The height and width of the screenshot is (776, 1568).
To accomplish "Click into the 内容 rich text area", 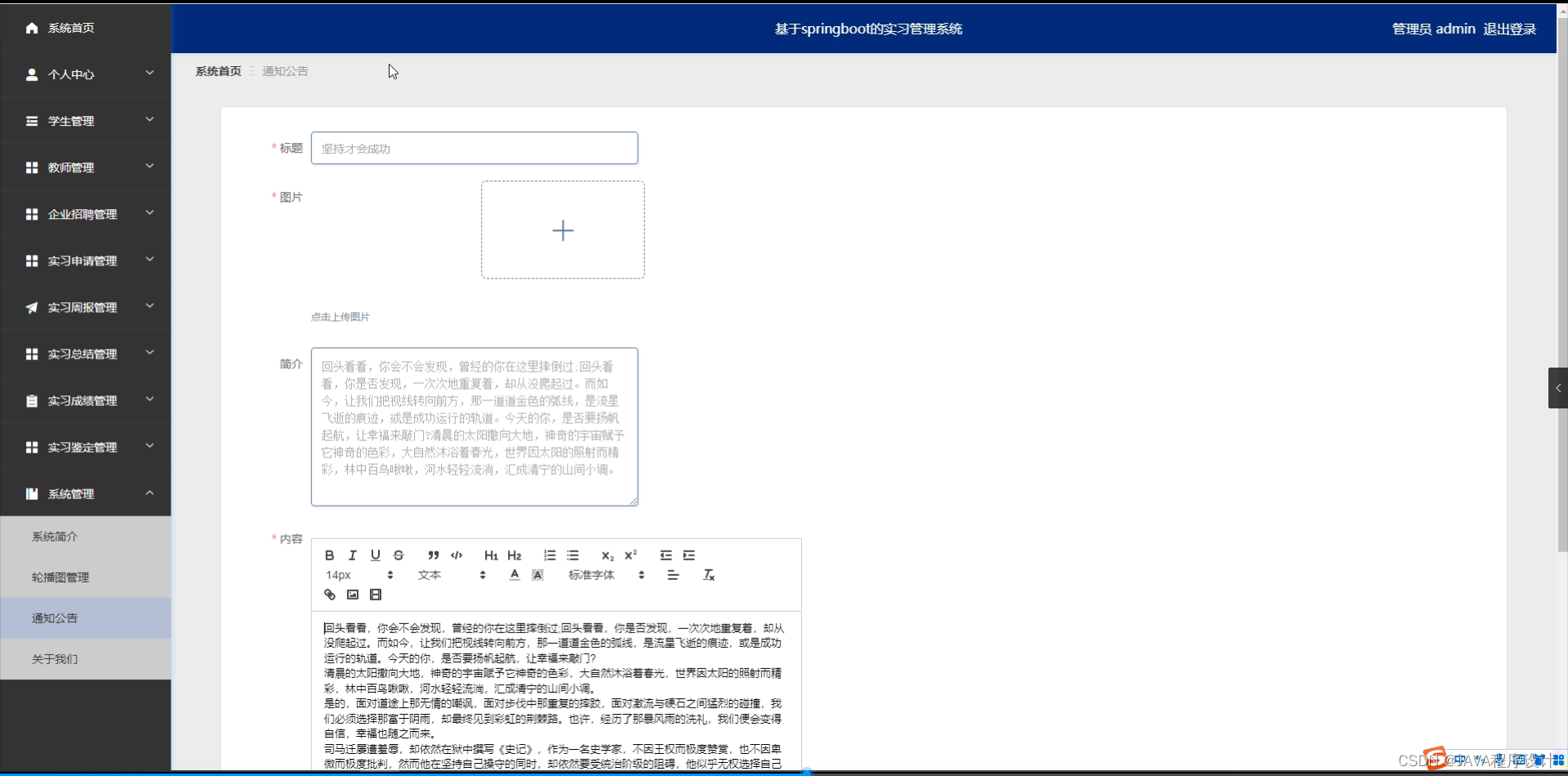I will tap(556, 690).
